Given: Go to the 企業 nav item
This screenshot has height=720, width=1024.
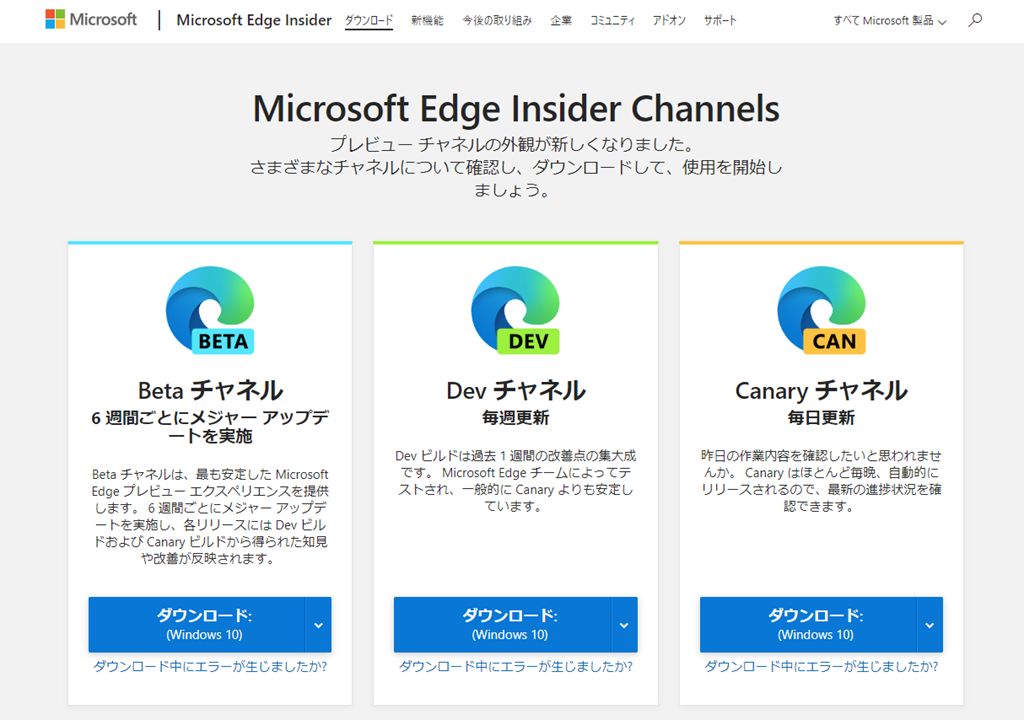Looking at the screenshot, I should pyautogui.click(x=561, y=20).
